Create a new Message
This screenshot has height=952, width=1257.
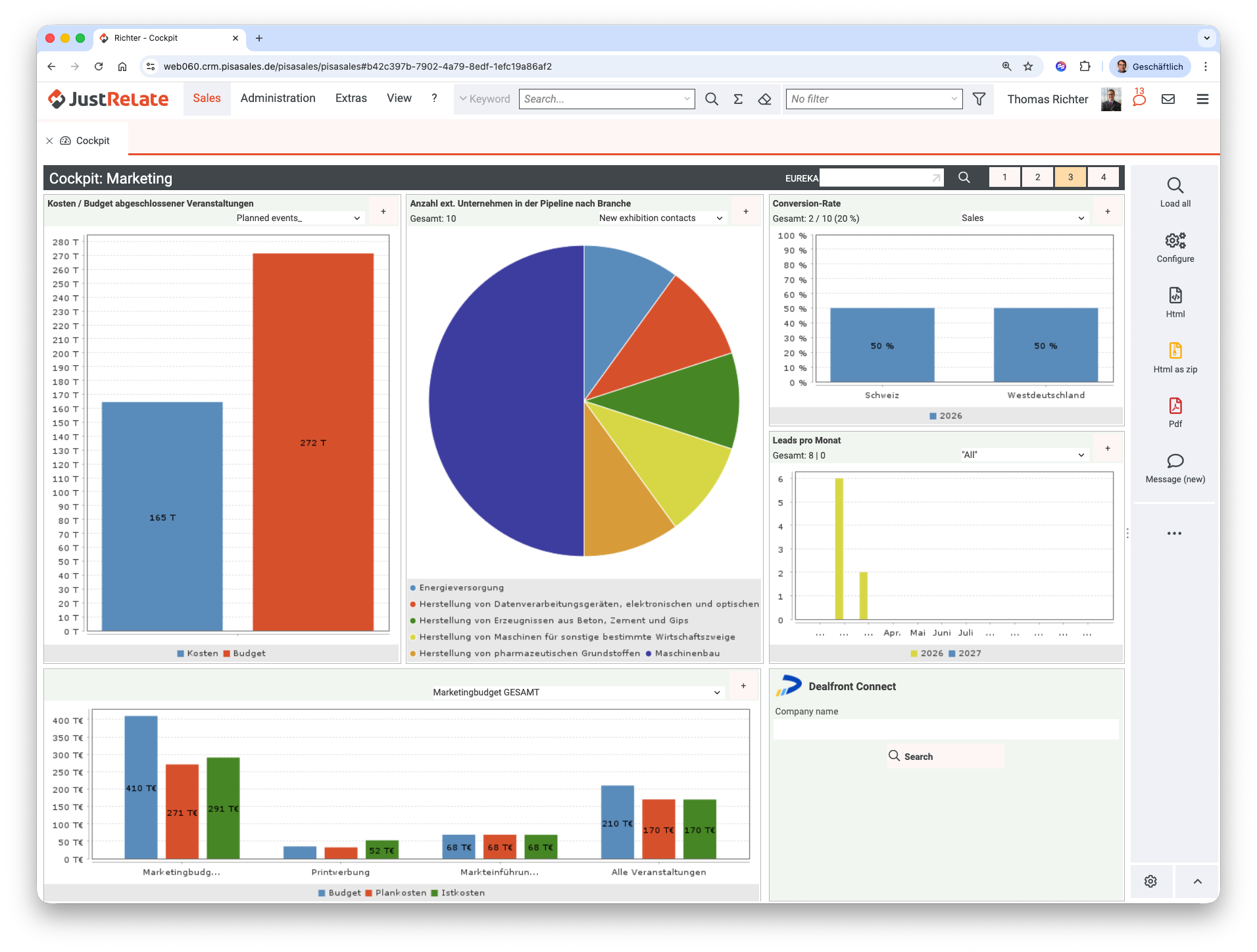click(1175, 461)
